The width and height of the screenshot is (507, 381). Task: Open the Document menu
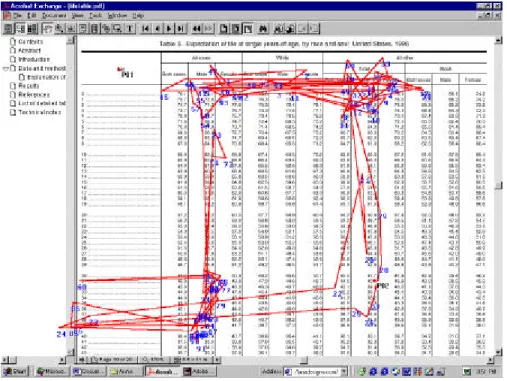point(54,15)
